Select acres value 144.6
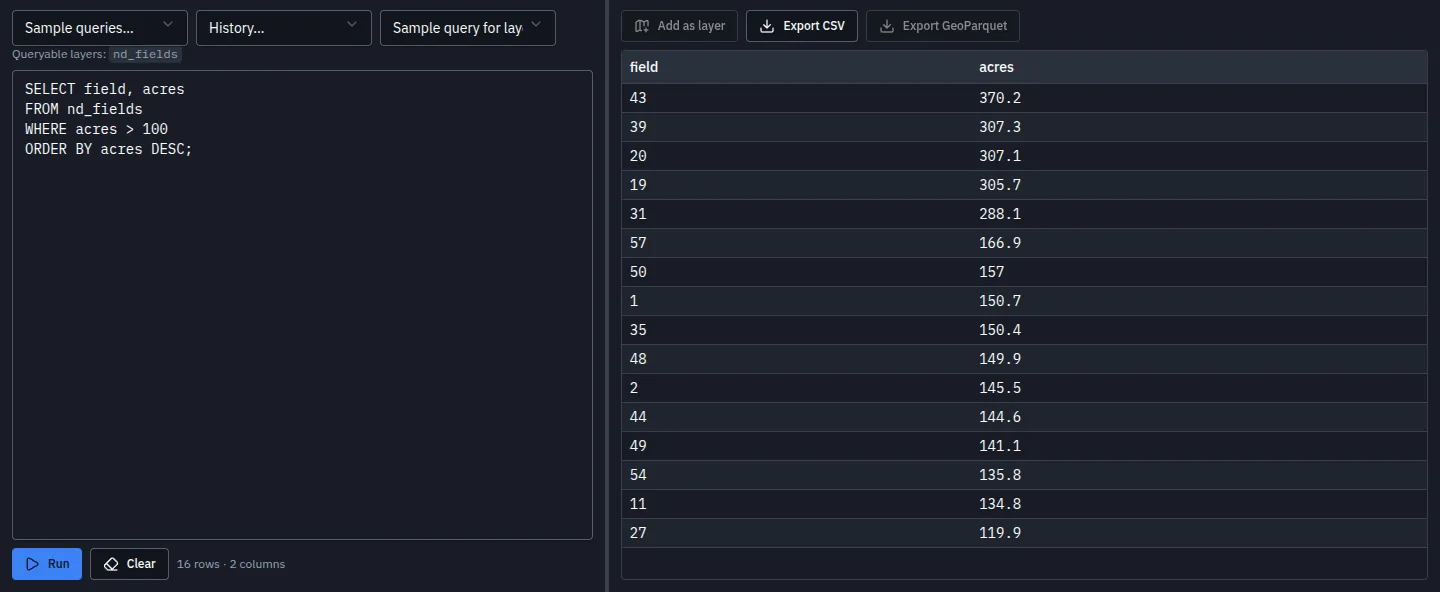 pyautogui.click(x=1198, y=417)
